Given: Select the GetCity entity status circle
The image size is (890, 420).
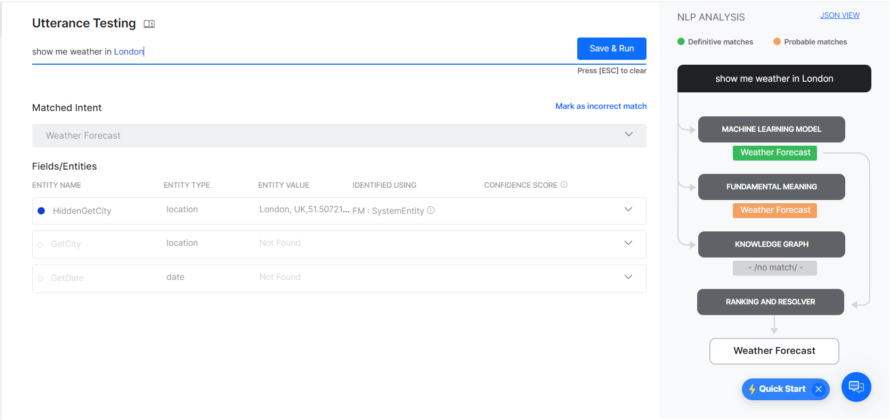Looking at the screenshot, I should point(41,244).
